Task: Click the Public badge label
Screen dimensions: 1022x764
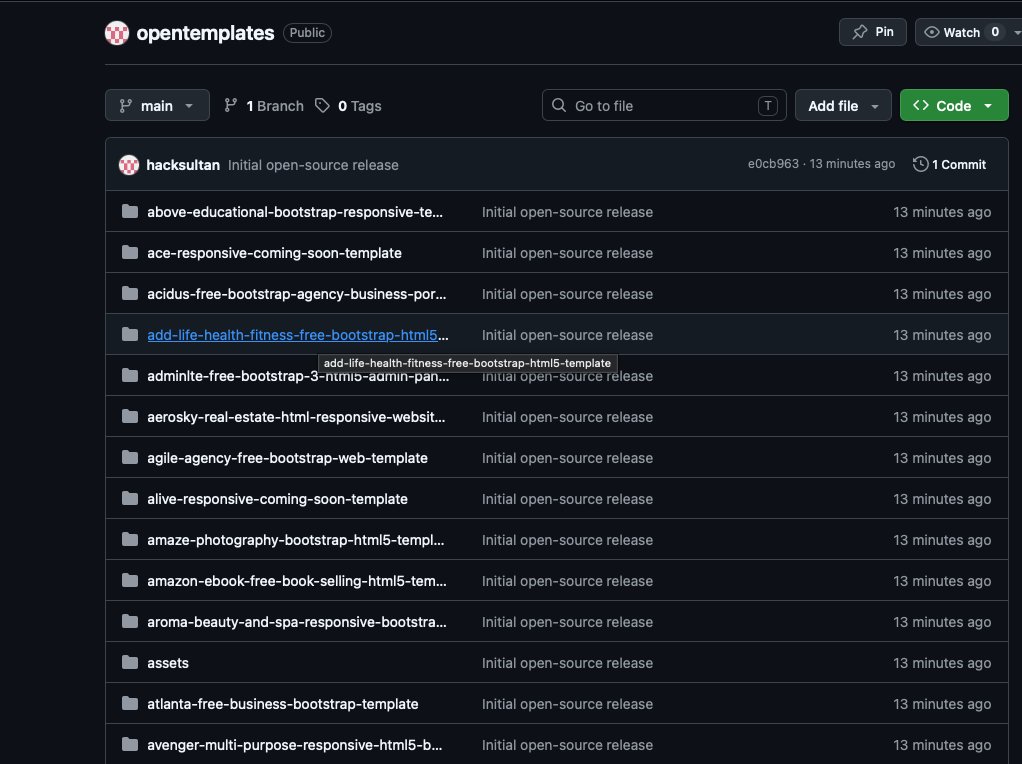Action: point(307,33)
